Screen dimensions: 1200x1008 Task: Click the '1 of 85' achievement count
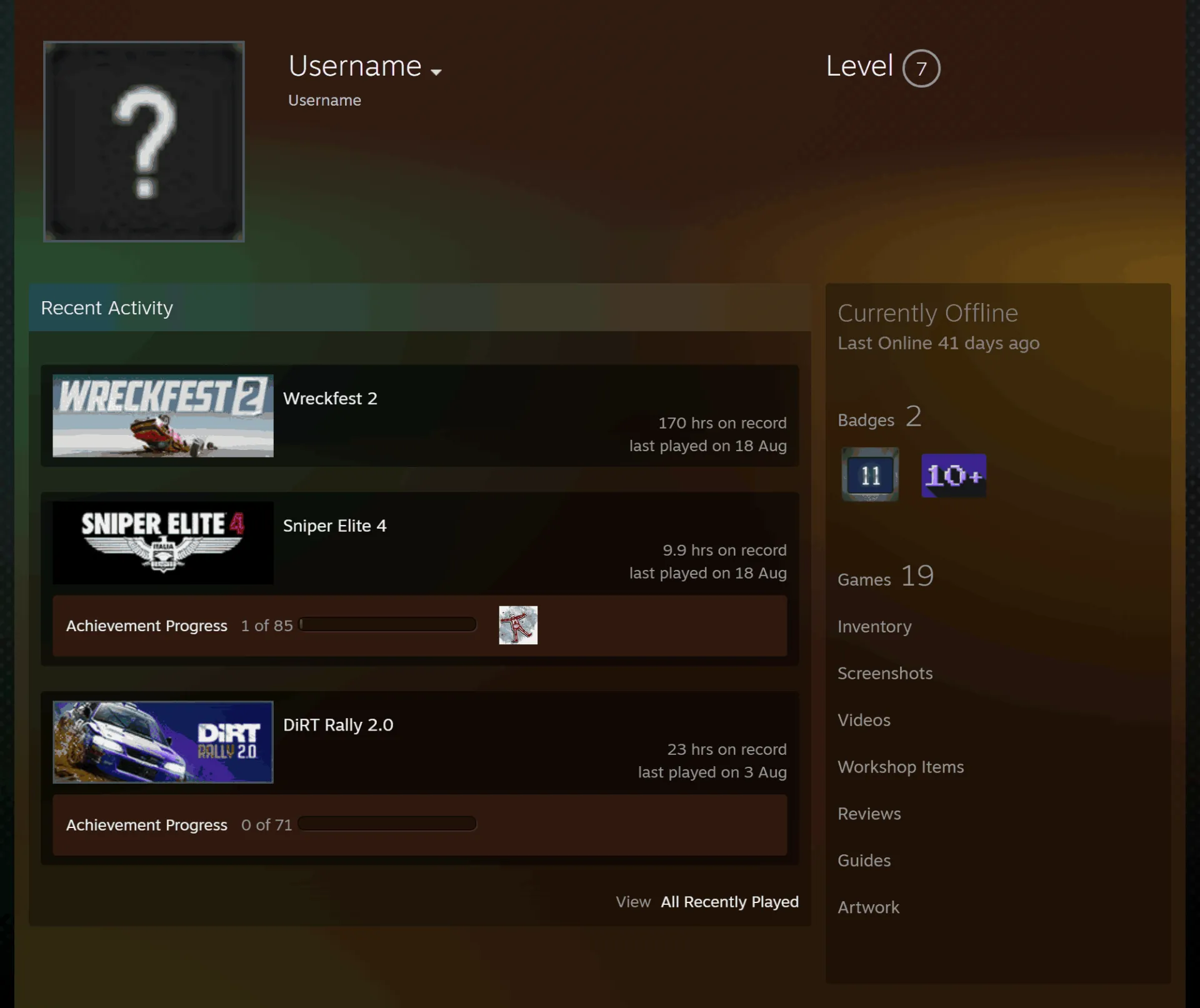click(x=267, y=626)
